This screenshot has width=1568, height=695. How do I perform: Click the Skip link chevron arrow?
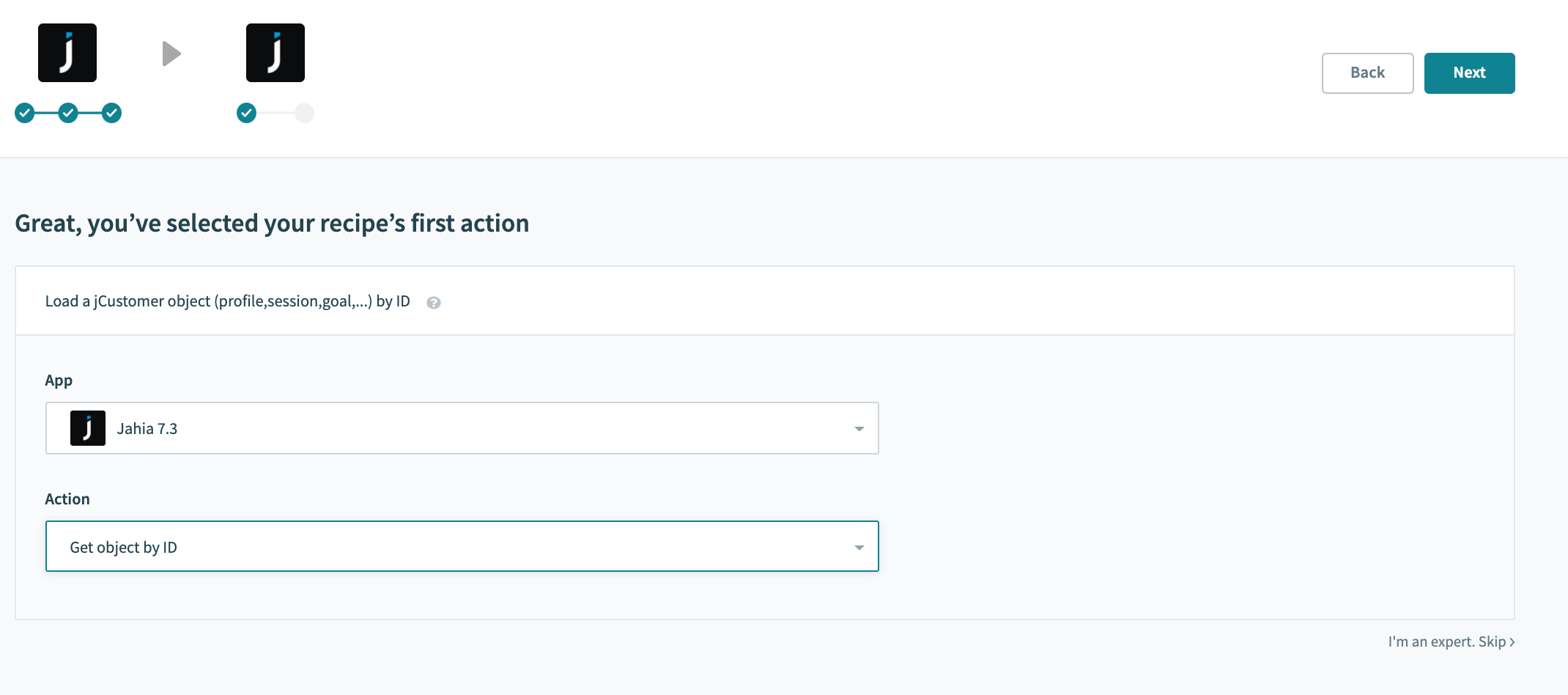1512,642
